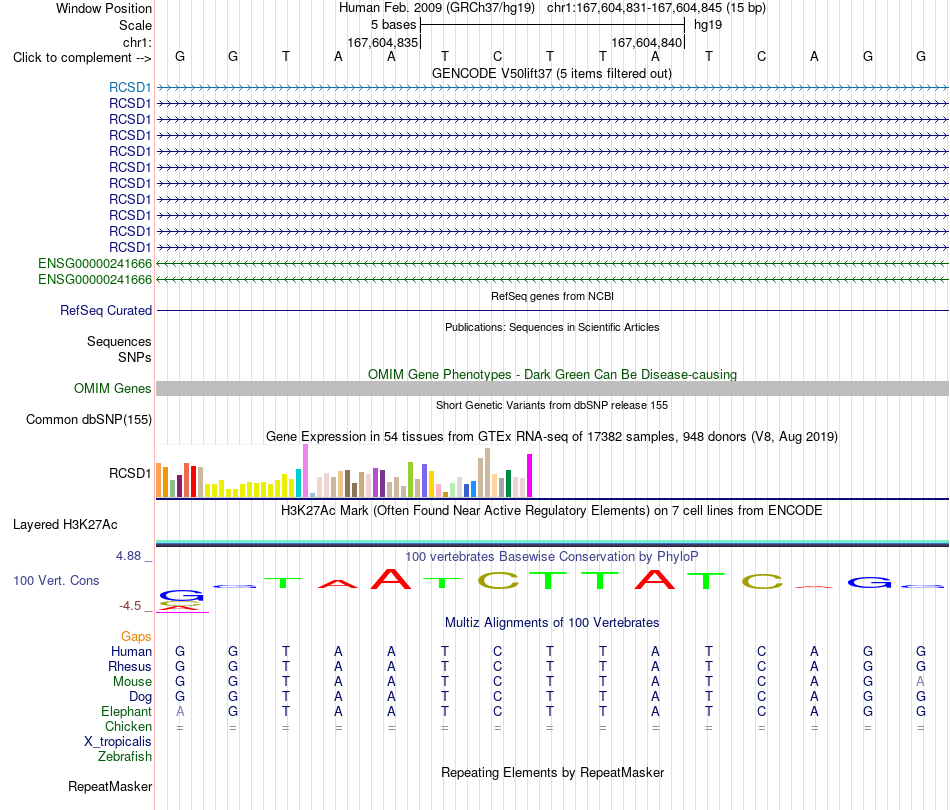This screenshot has width=950, height=810.
Task: Click the gray OMIM Genes item bar
Action: click(x=552, y=388)
